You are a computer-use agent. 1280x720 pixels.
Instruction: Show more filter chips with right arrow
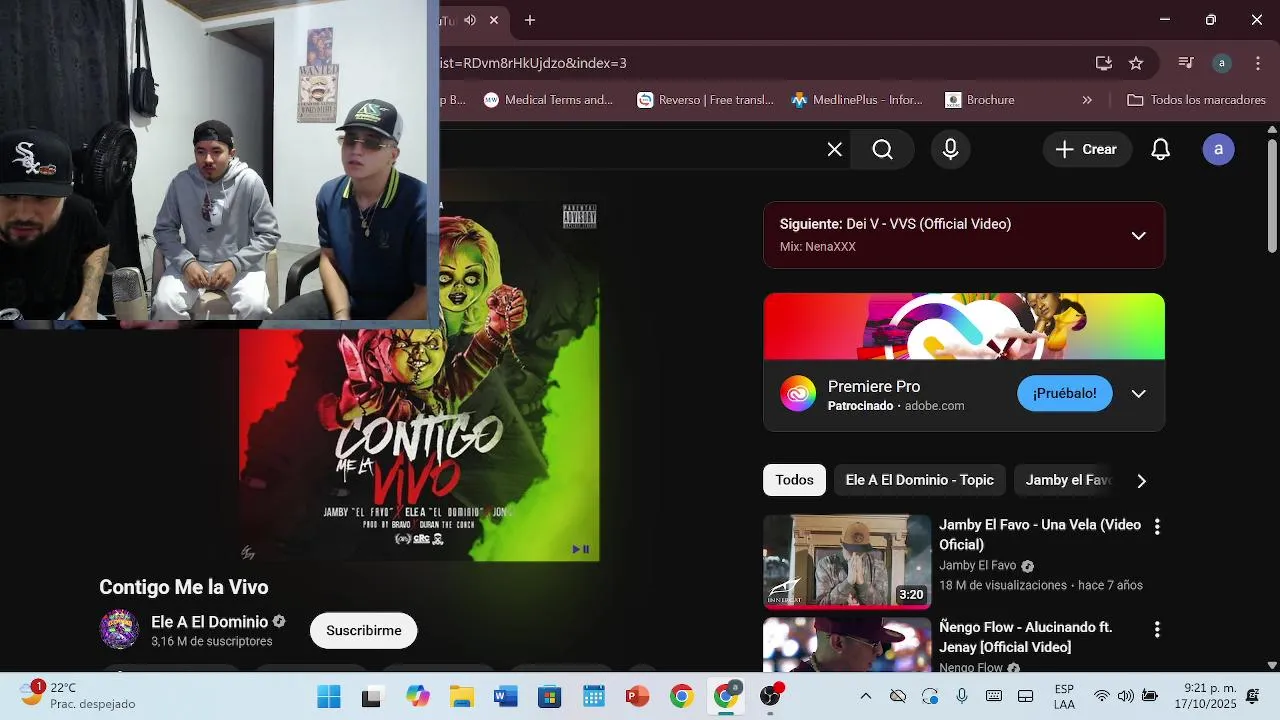coord(1141,480)
